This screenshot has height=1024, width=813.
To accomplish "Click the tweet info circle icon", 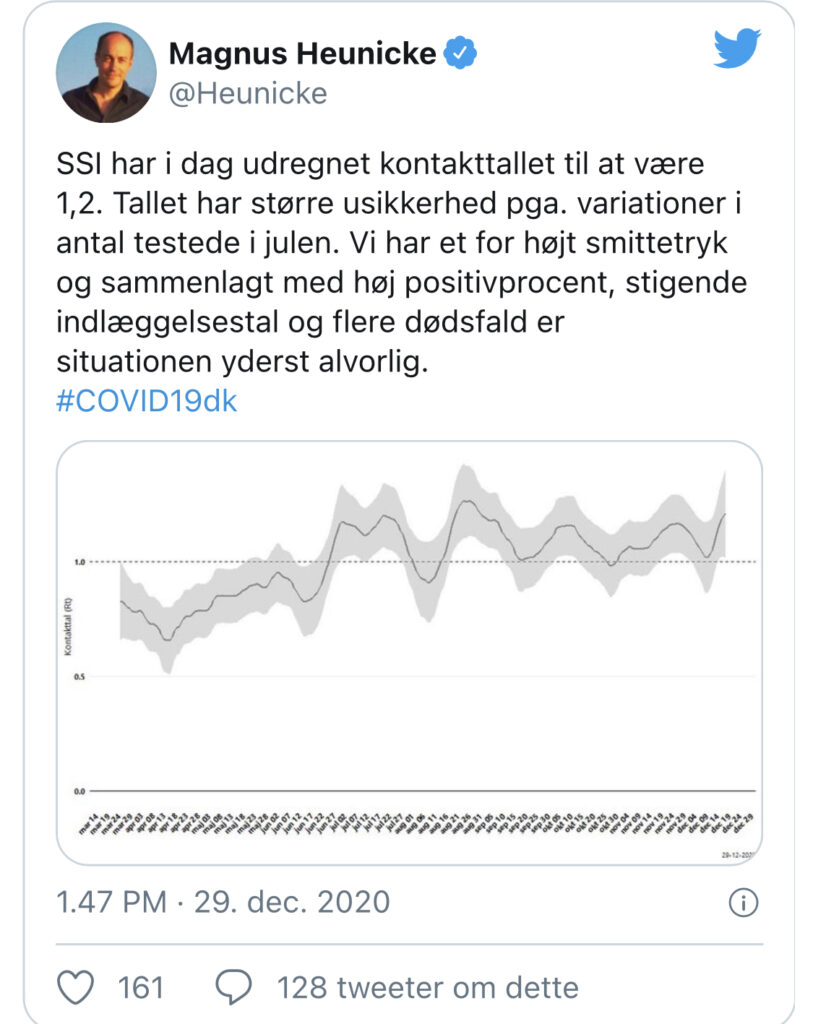I will pyautogui.click(x=743, y=903).
